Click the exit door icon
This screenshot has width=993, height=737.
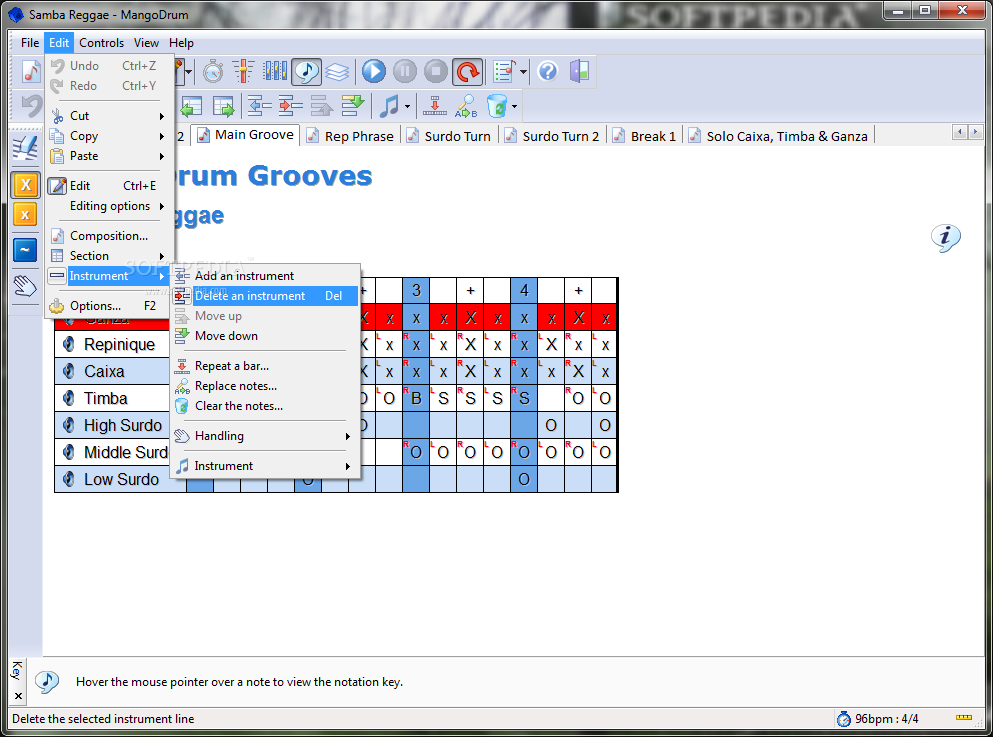[x=579, y=71]
